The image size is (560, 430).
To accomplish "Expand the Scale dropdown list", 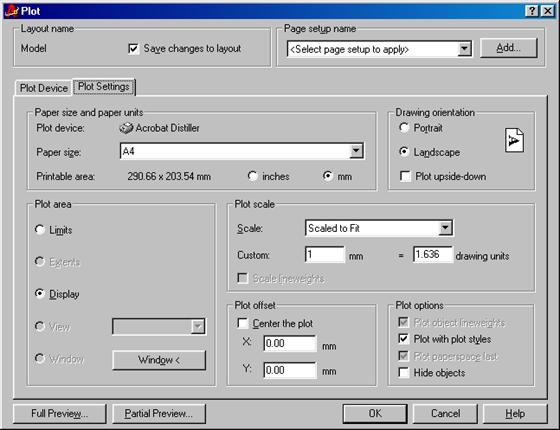I will click(445, 228).
